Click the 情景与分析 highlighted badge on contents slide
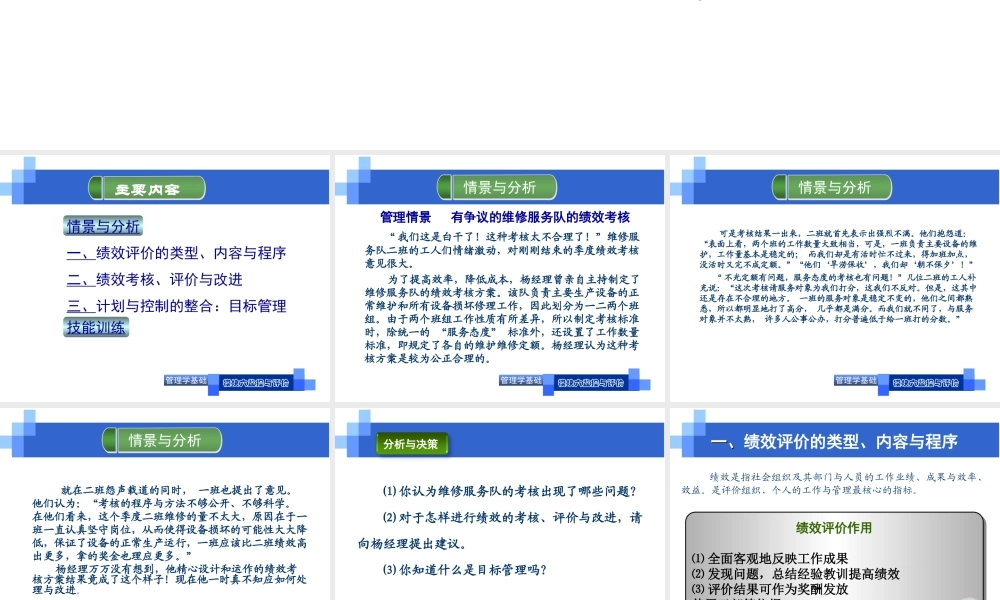The width and height of the screenshot is (1000, 600). 103,225
